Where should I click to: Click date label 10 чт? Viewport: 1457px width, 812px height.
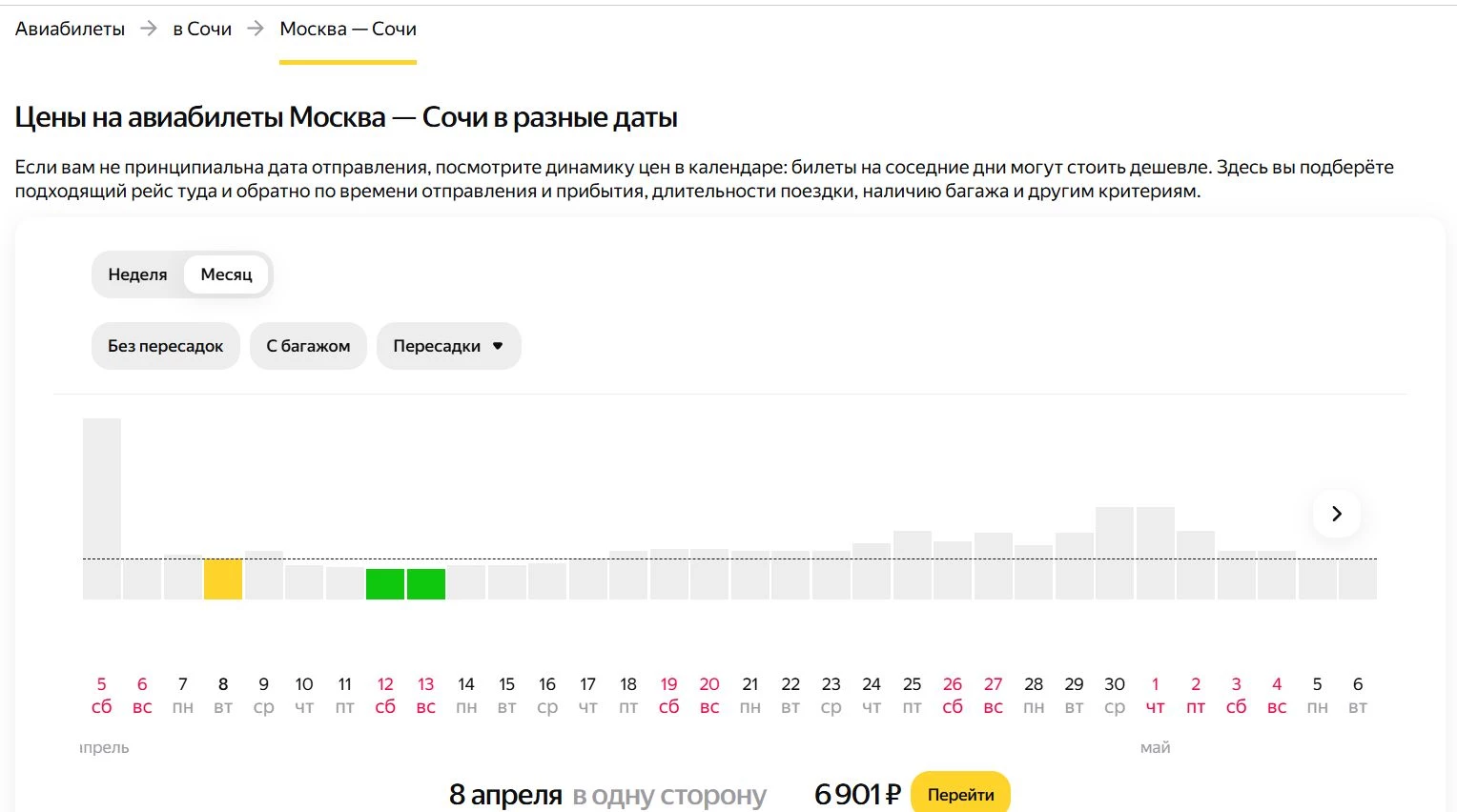[x=304, y=696]
